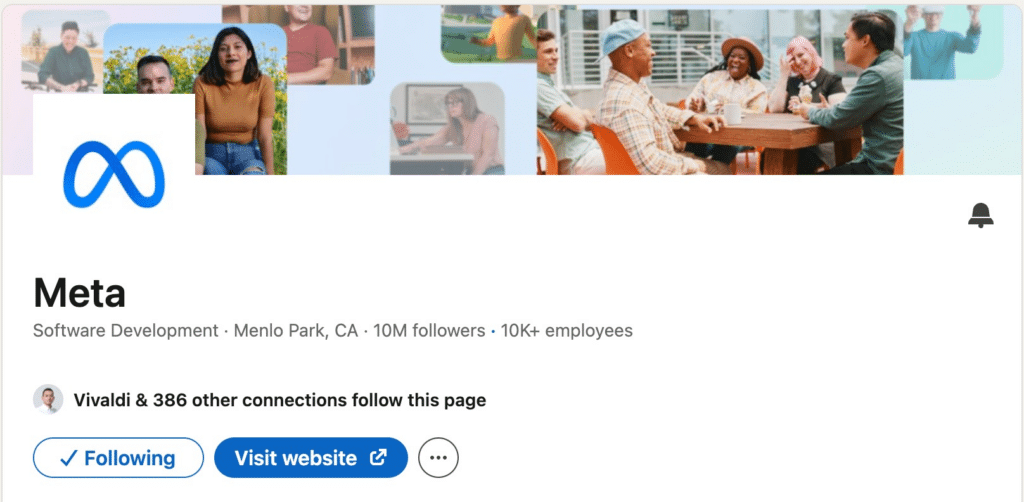The image size is (1024, 502).
Task: Click the notification bell icon
Action: point(980,215)
